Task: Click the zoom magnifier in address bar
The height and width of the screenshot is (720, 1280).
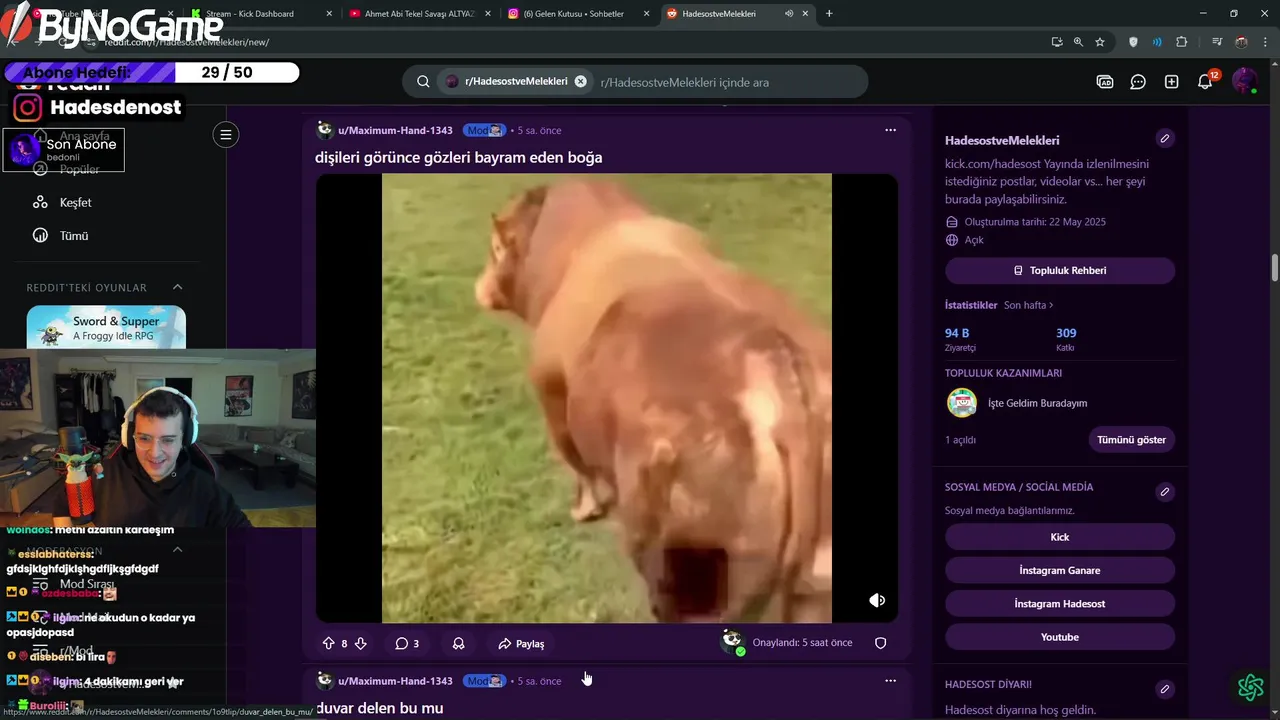Action: click(x=1078, y=42)
